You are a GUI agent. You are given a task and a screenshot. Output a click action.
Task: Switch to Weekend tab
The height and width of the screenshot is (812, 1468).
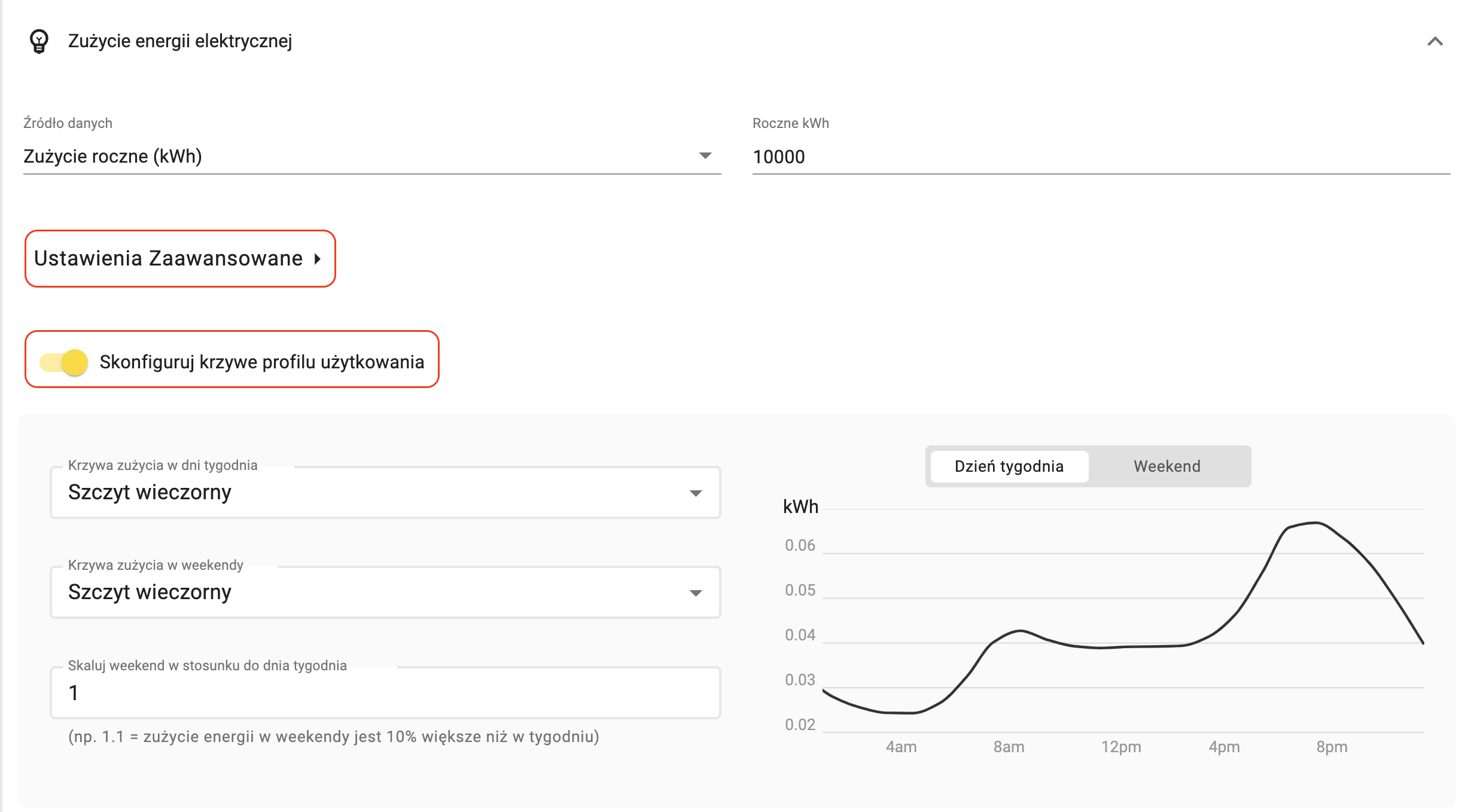tap(1167, 466)
